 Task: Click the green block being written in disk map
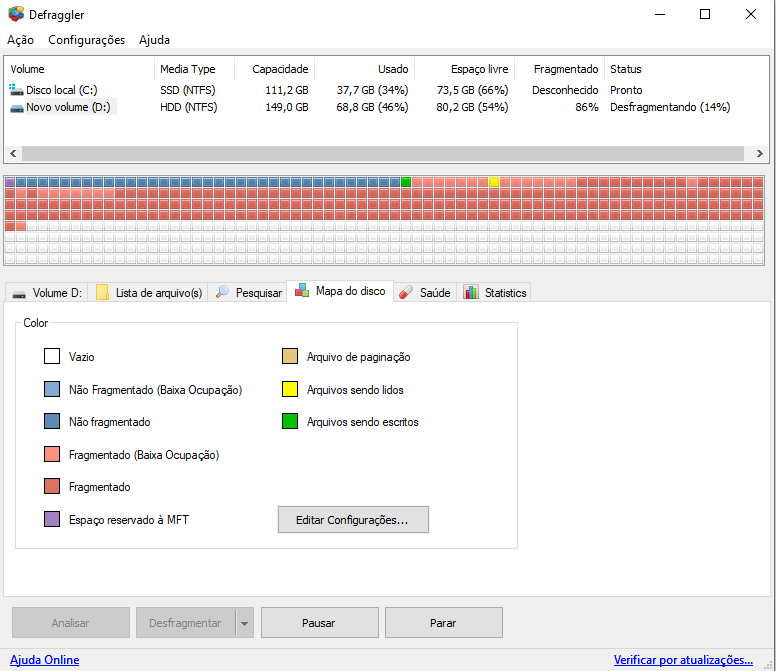[406, 182]
